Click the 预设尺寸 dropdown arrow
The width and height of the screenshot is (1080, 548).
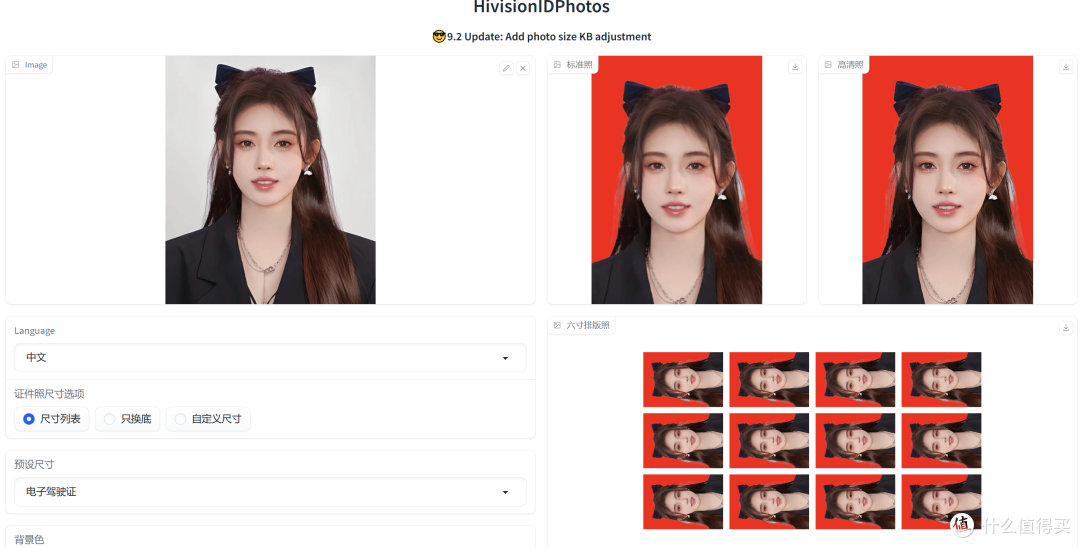tap(506, 492)
